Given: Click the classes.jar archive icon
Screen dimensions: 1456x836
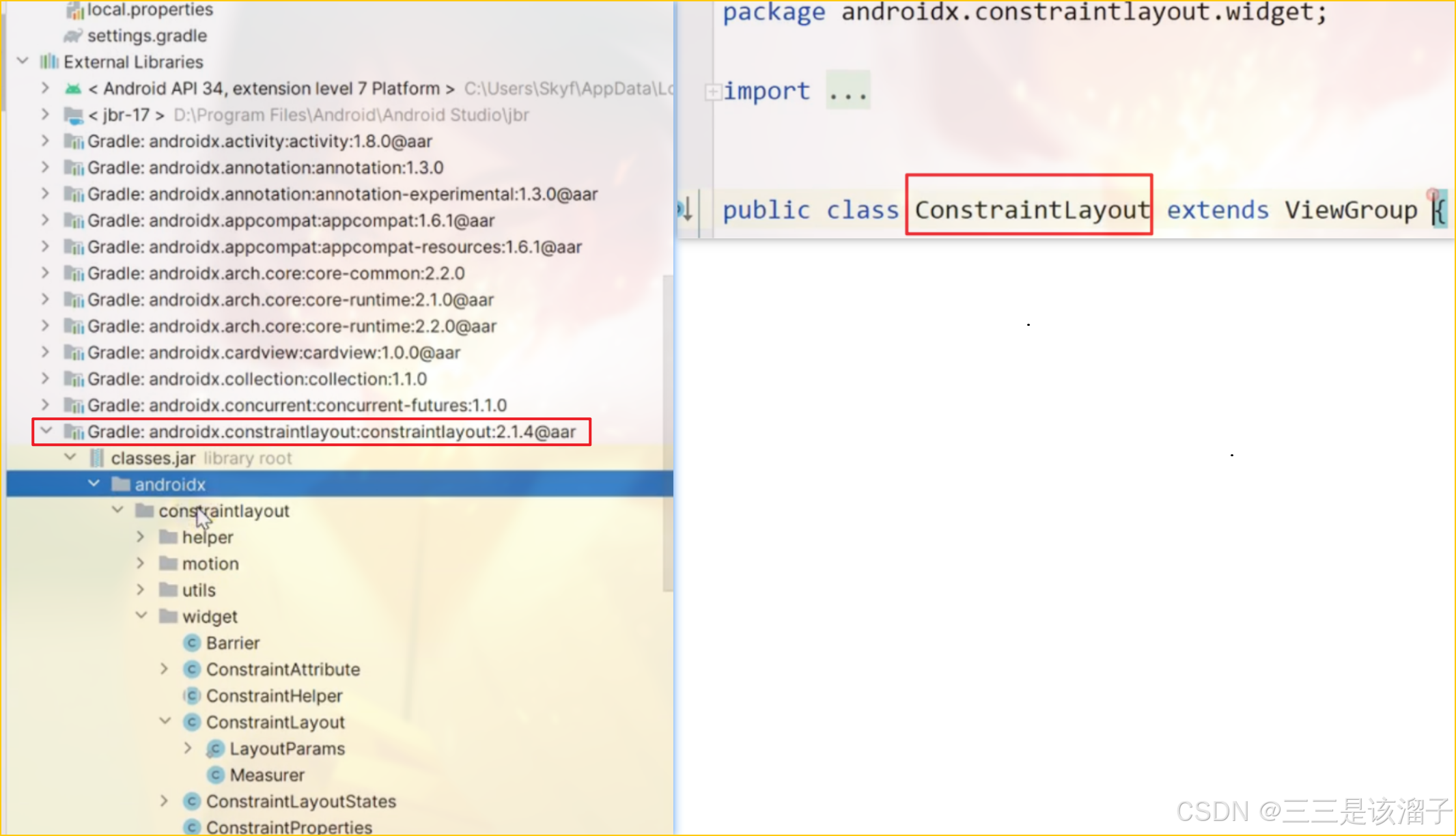Looking at the screenshot, I should pos(97,458).
